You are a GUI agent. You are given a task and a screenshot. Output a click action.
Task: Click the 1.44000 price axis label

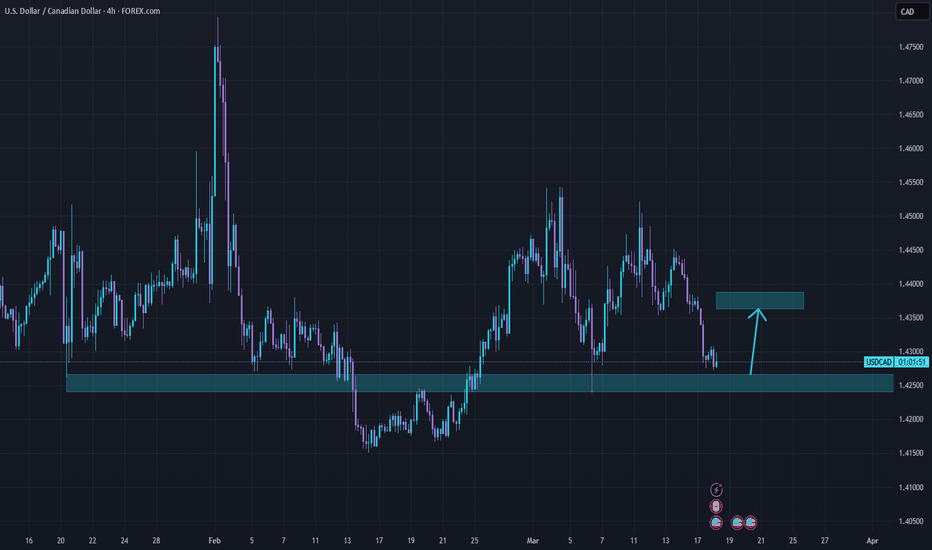pos(911,284)
